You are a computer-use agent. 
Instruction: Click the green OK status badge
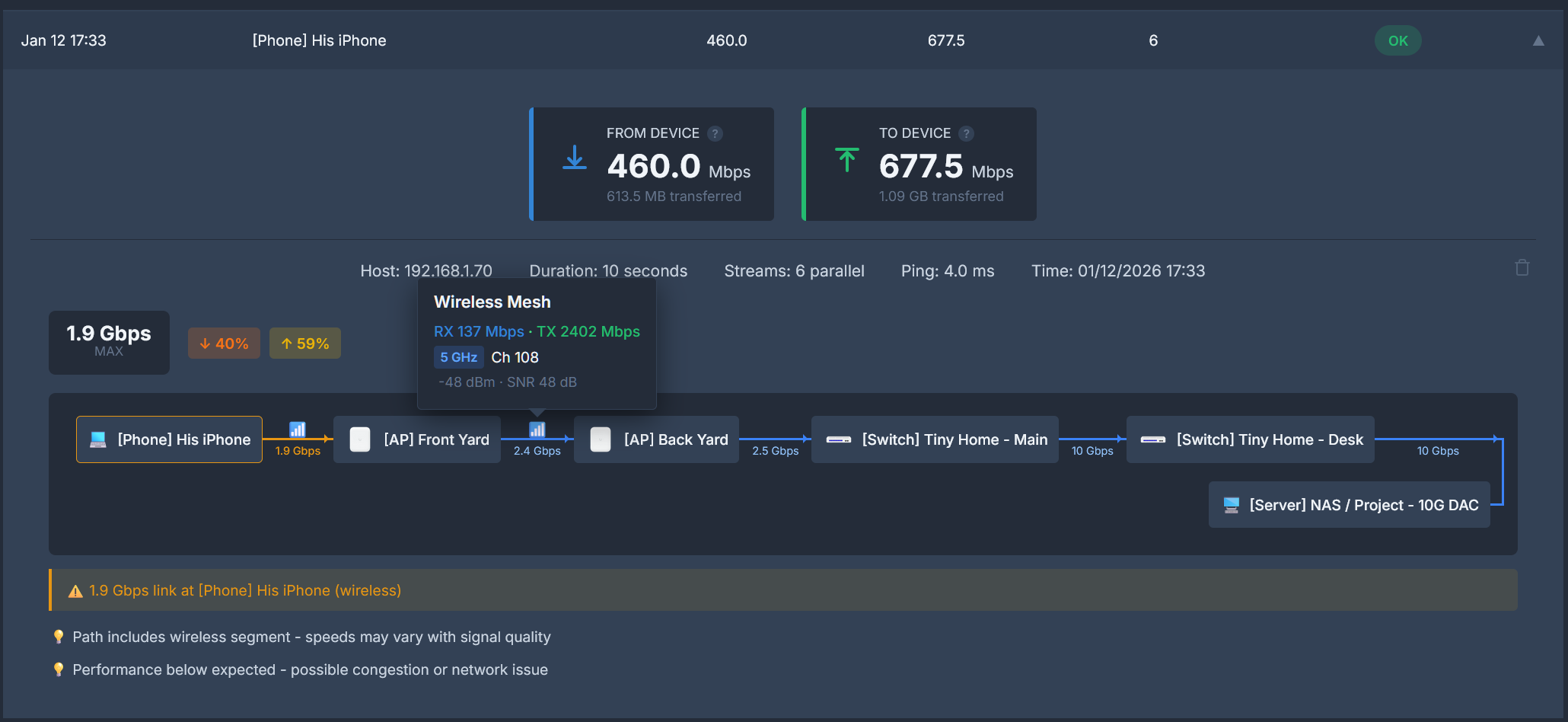[1397, 41]
